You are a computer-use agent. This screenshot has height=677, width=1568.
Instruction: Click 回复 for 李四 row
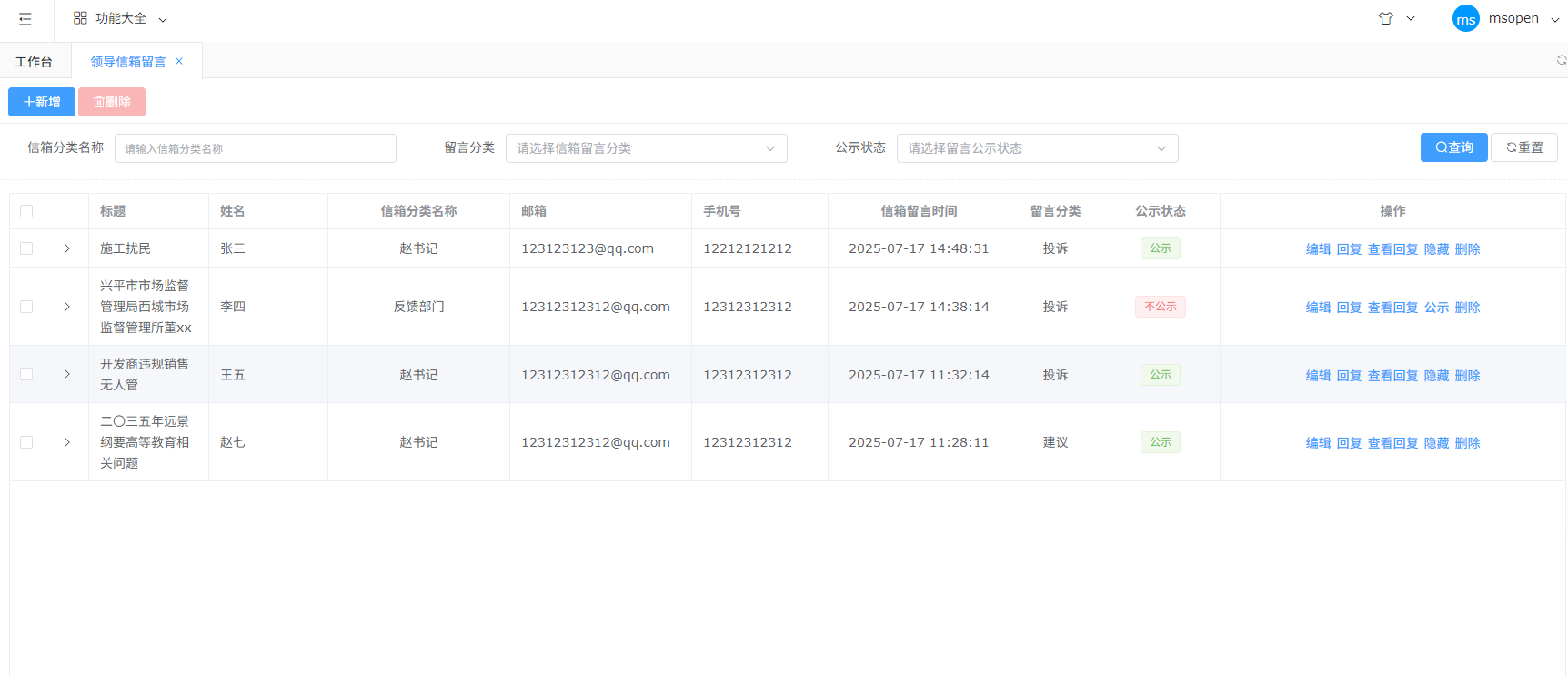(x=1349, y=308)
